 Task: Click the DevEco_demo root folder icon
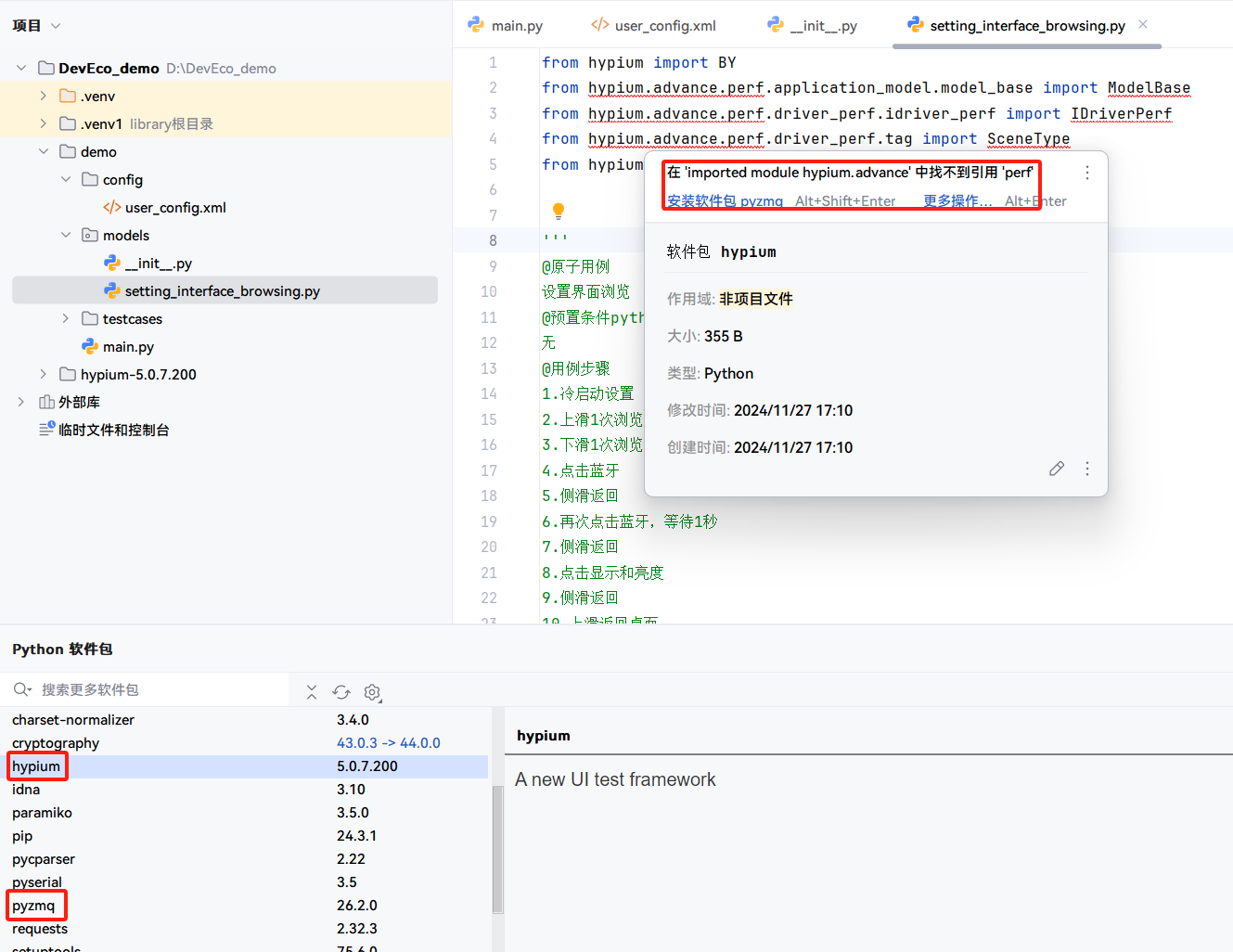(x=46, y=68)
